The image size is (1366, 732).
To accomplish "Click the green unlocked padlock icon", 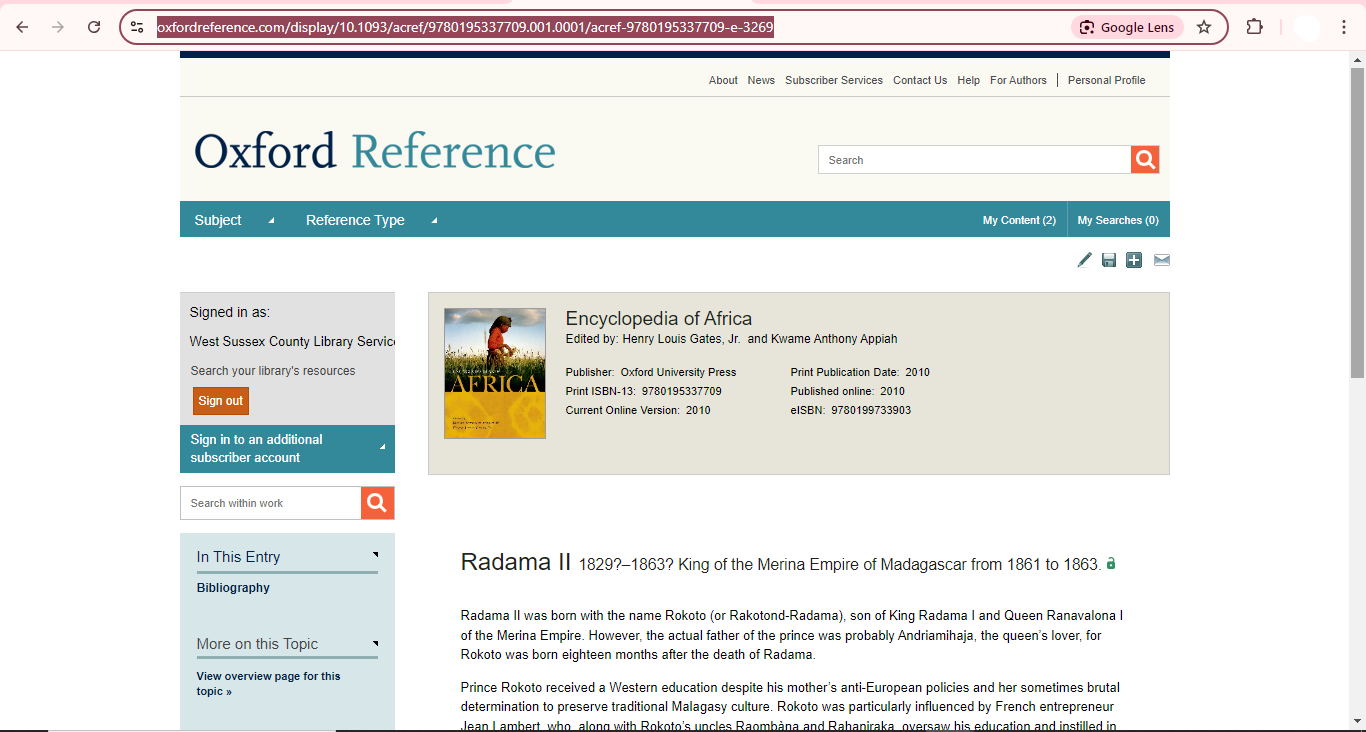I will coord(1111,563).
